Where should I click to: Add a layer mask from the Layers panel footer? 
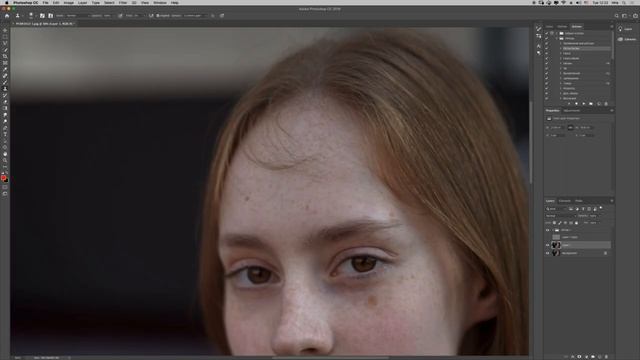(579, 357)
